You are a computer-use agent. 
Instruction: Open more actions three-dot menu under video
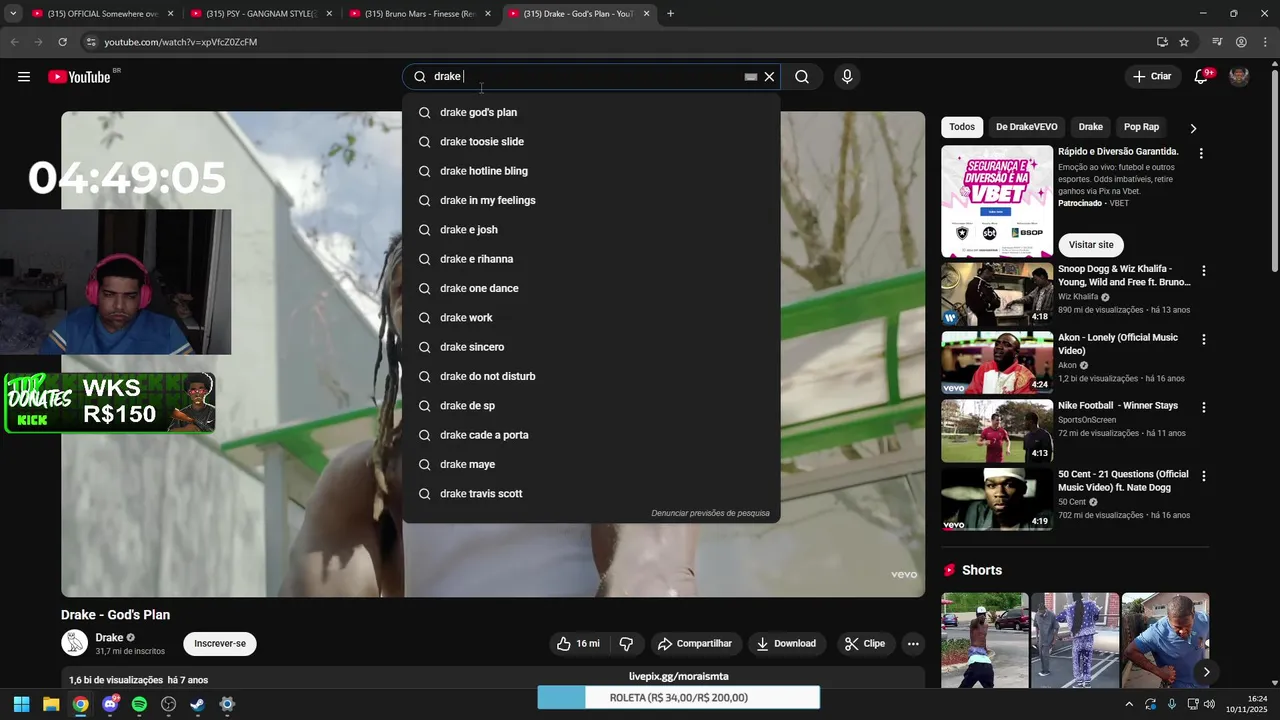click(x=913, y=644)
